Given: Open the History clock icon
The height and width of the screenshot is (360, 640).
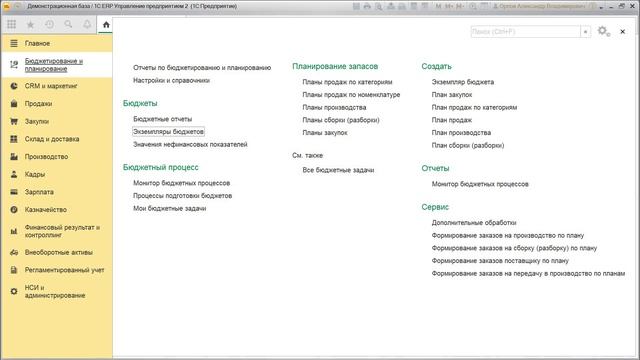Looking at the screenshot, I should tap(49, 24).
